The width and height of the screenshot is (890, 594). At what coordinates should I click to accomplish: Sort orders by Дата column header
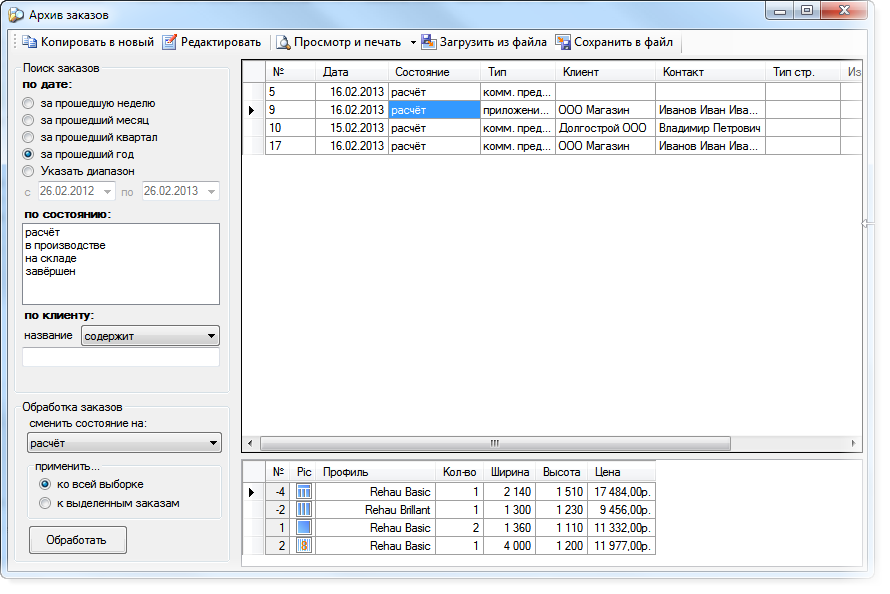pos(352,72)
